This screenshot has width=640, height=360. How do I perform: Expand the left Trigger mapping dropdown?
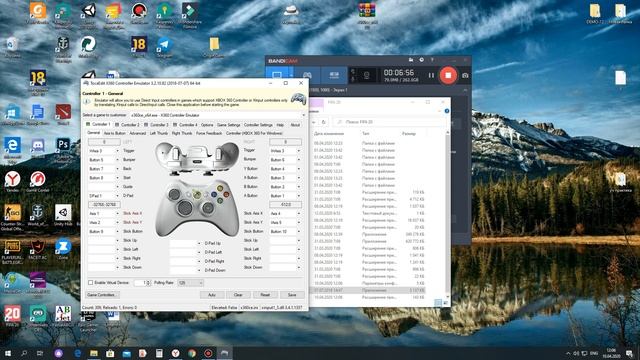point(118,151)
